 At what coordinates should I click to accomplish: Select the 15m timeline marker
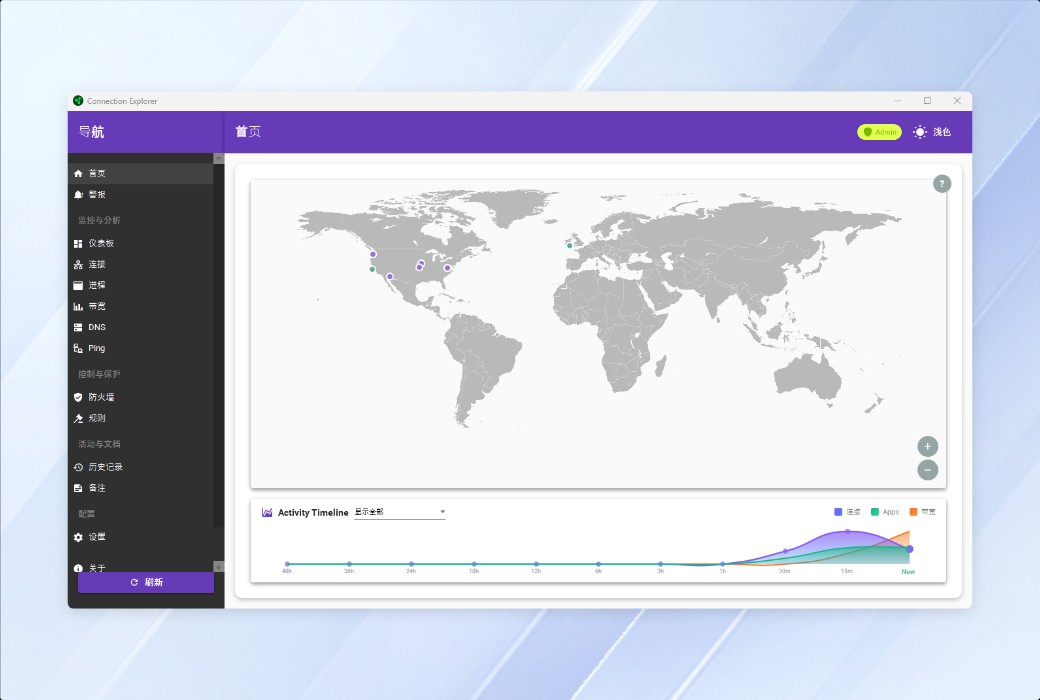pos(847,531)
